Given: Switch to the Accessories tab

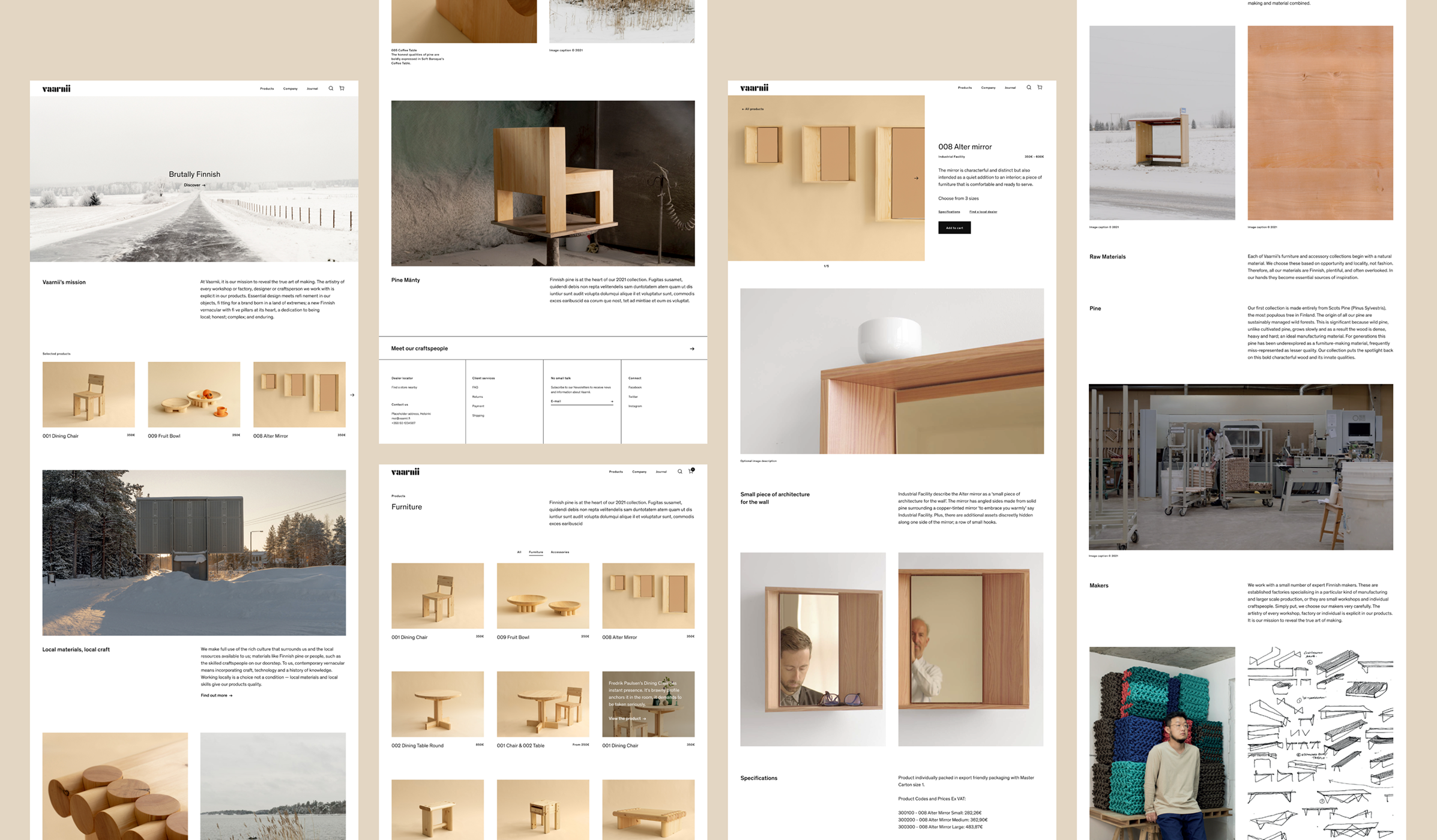Looking at the screenshot, I should point(561,552).
